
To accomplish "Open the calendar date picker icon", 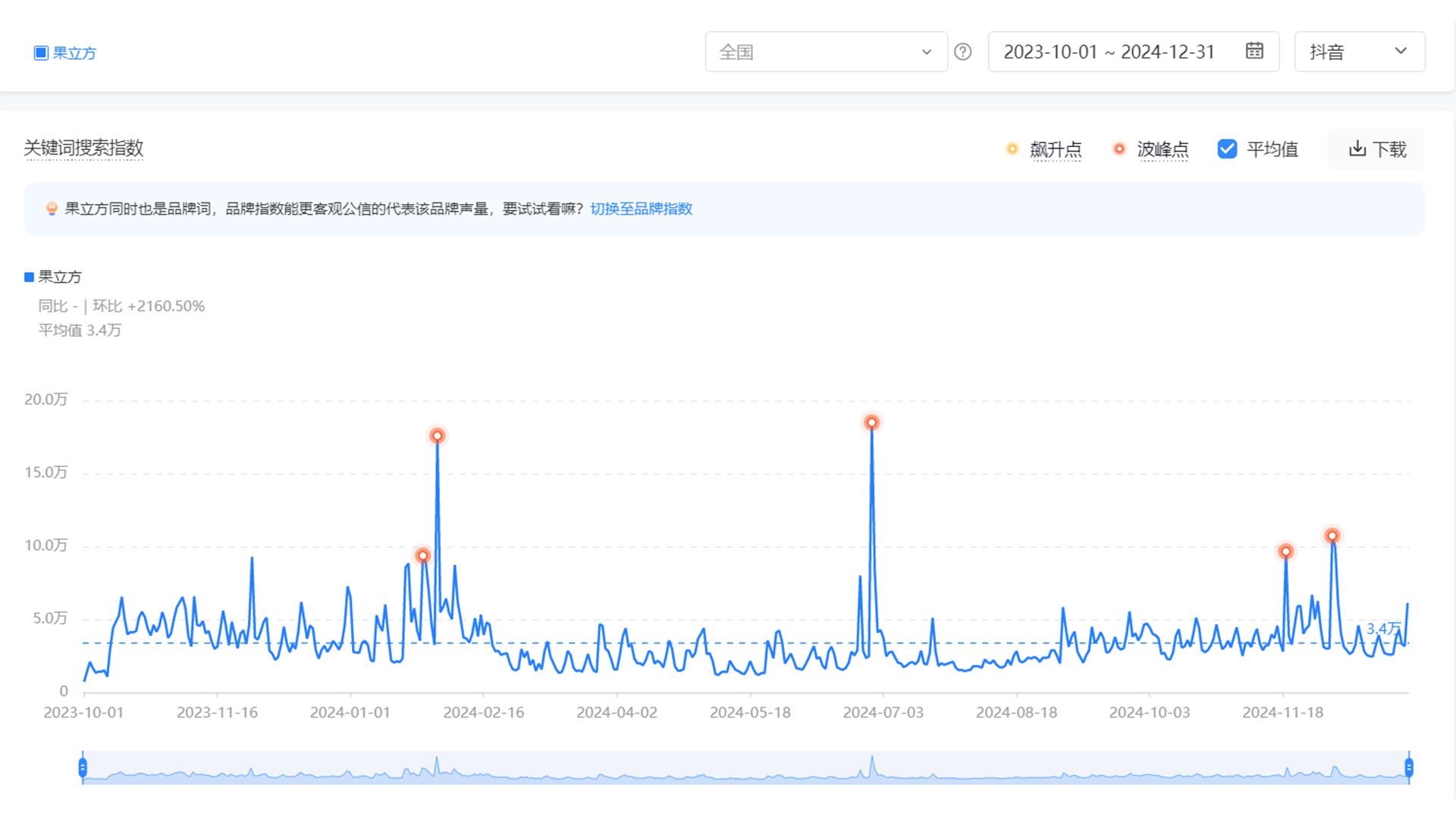I will click(x=1254, y=51).
